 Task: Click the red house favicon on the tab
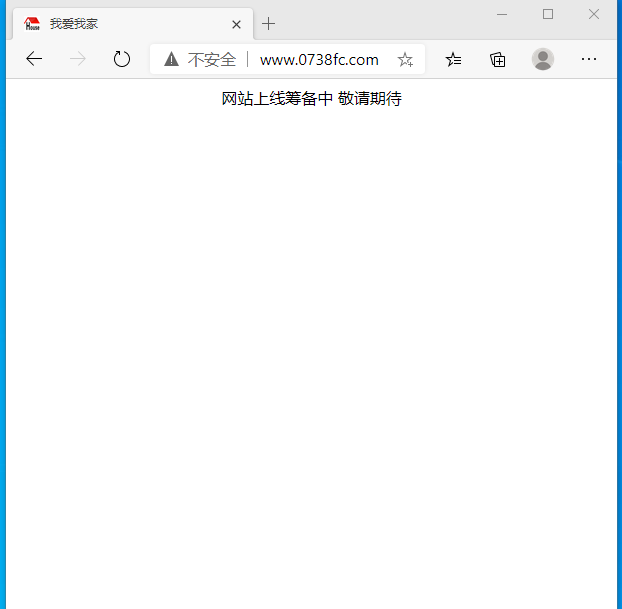(x=32, y=24)
